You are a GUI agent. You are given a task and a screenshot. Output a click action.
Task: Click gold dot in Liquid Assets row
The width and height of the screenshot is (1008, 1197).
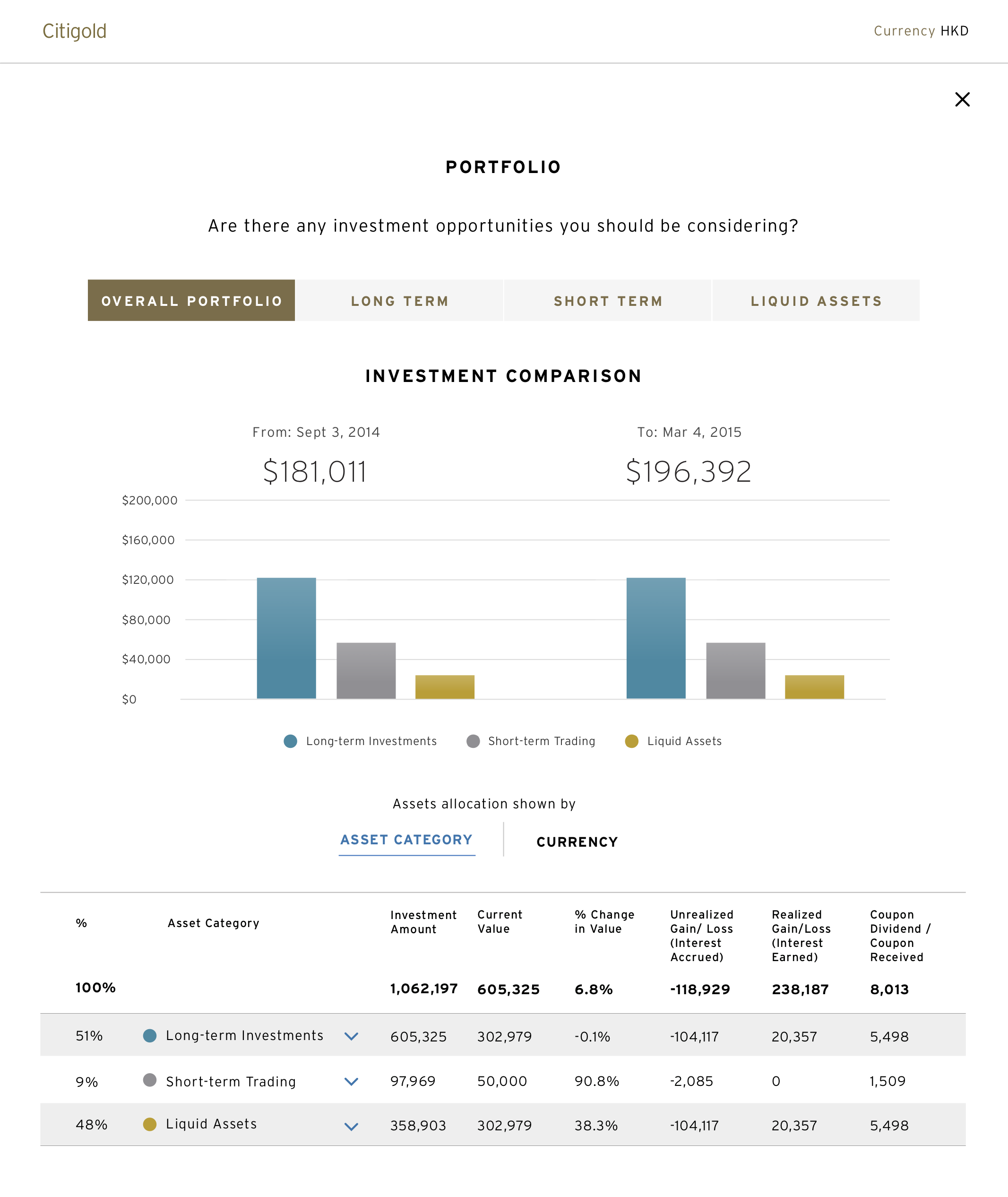pyautogui.click(x=150, y=1124)
